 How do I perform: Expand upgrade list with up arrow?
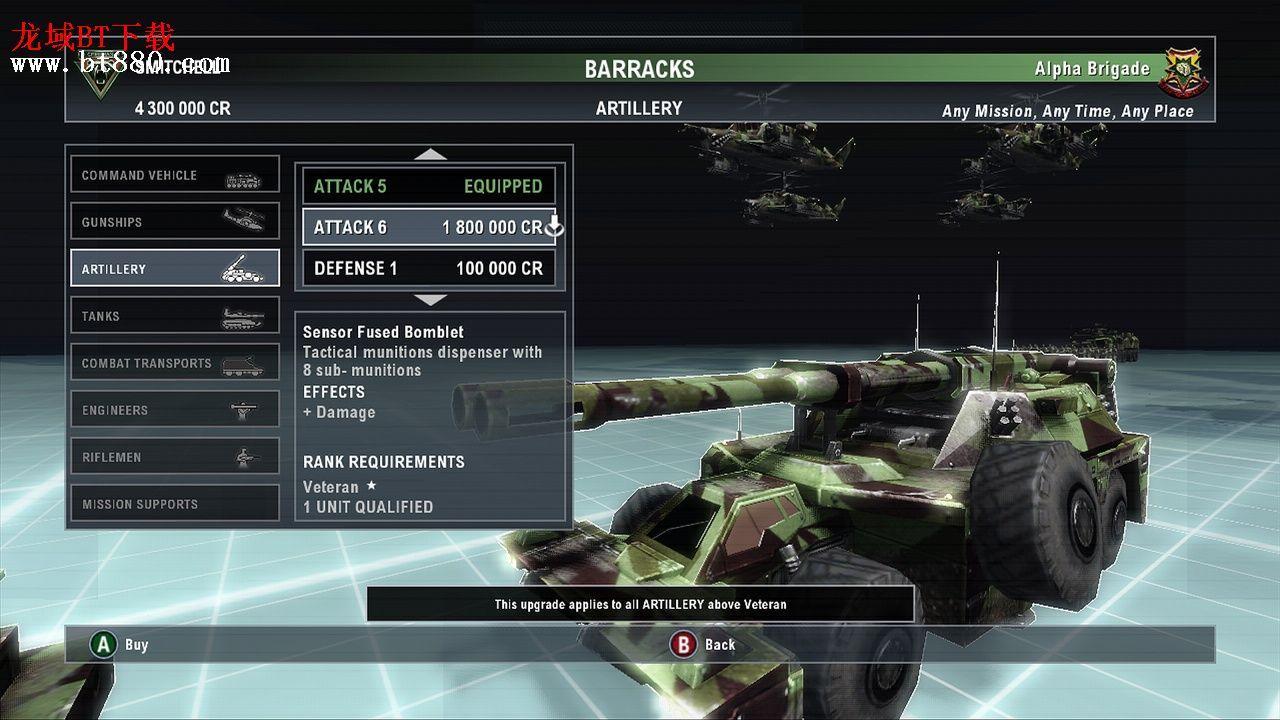tap(431, 154)
